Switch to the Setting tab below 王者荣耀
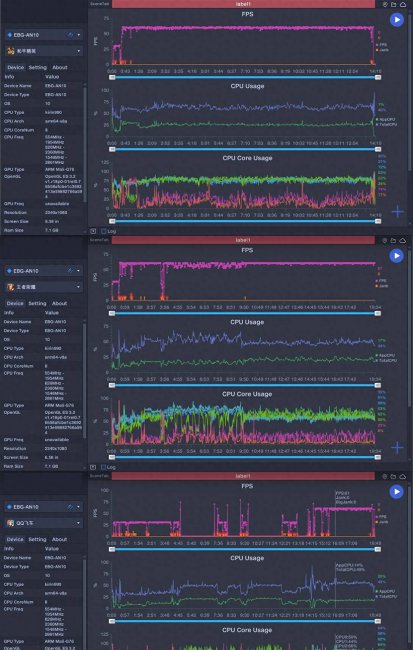The image size is (413, 650). 37,303
